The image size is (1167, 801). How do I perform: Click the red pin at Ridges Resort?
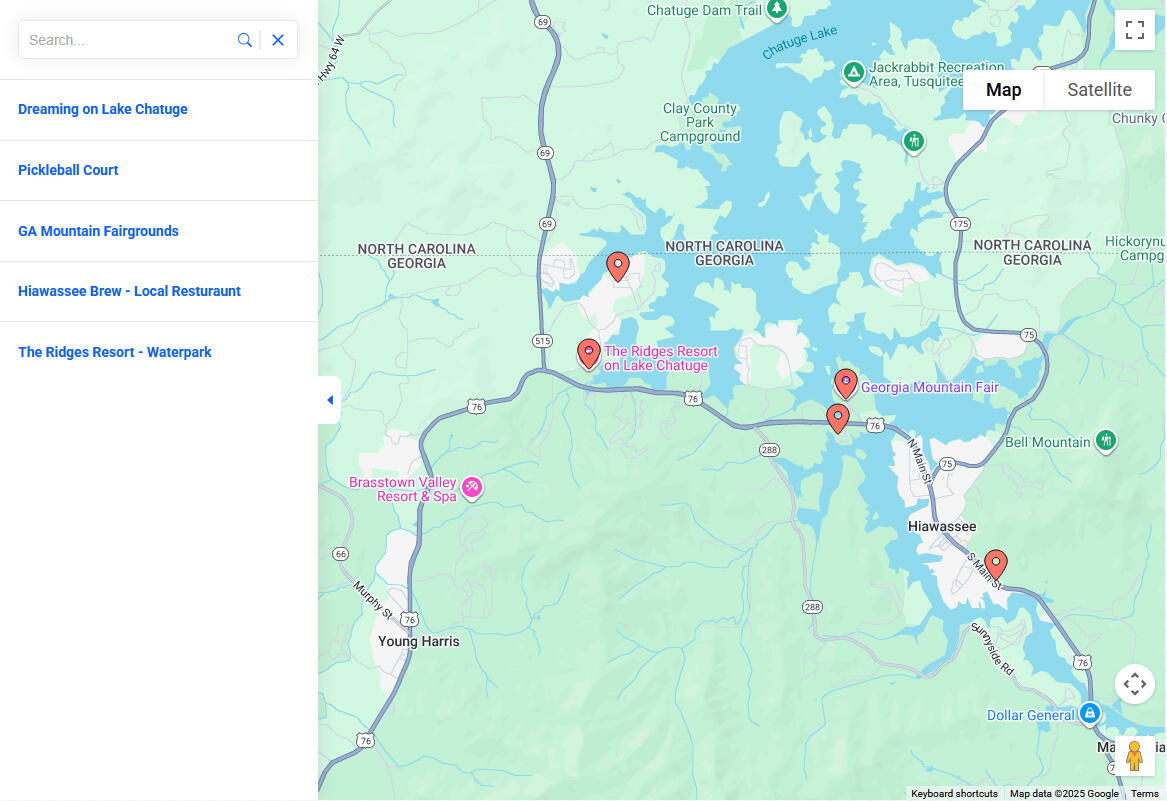[x=589, y=353]
